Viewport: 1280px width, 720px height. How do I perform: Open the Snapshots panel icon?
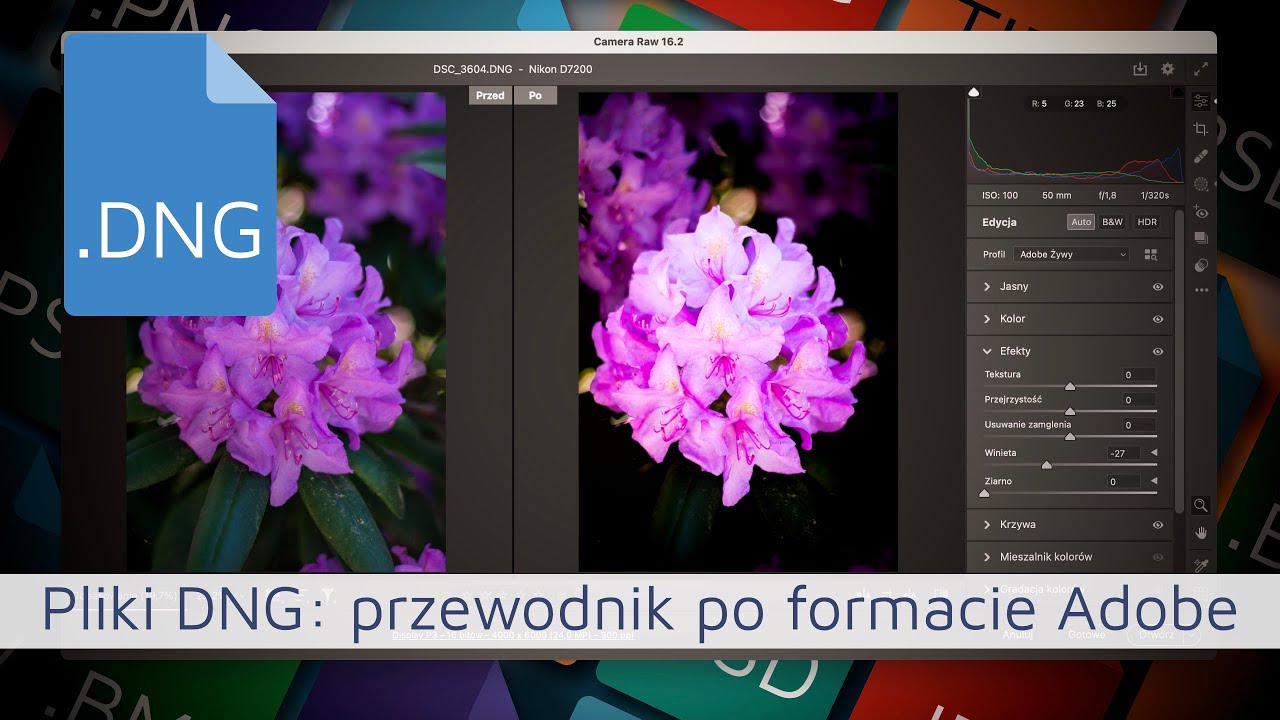pos(1201,238)
